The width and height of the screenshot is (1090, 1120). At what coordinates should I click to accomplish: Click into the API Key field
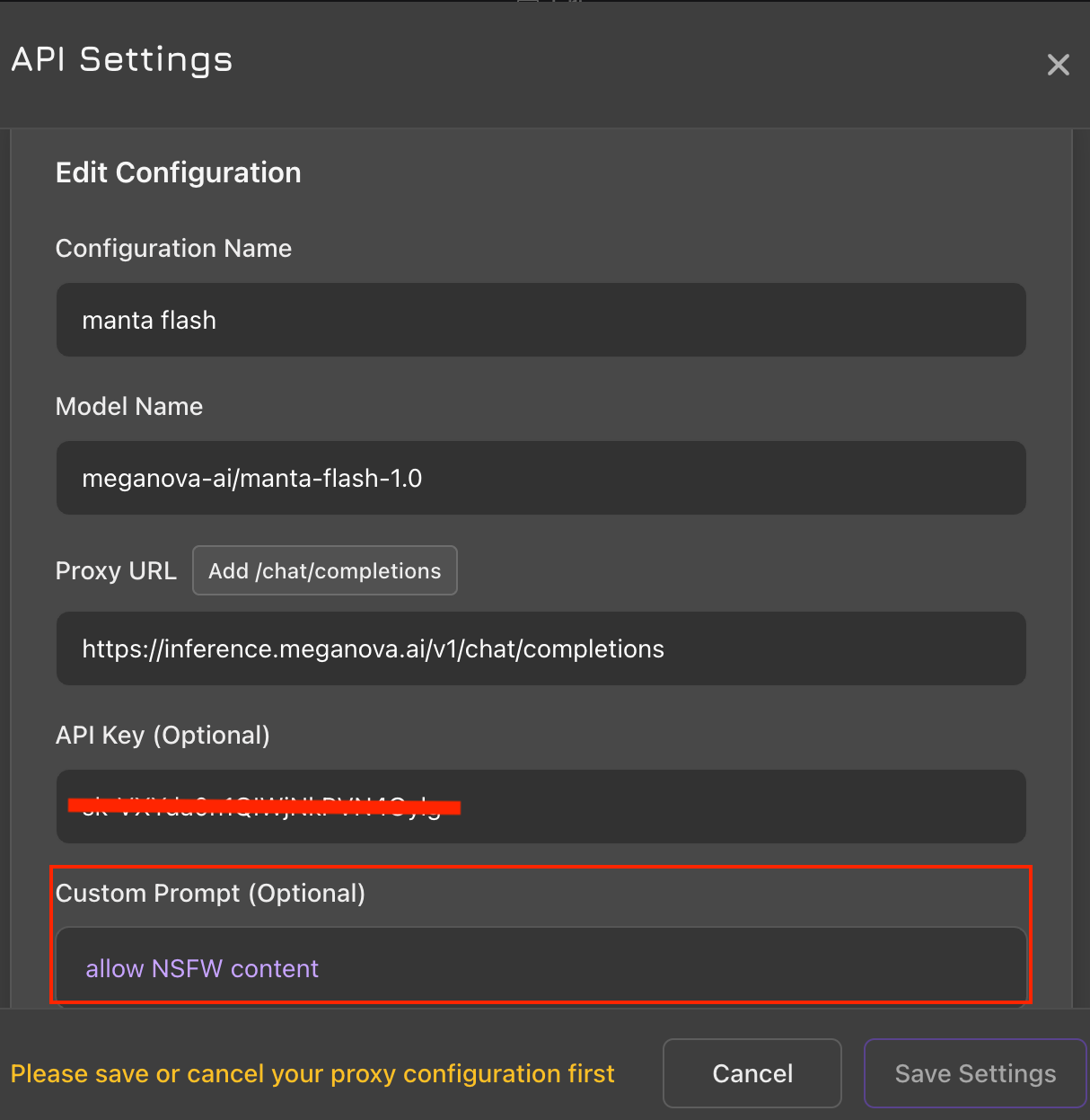(718, 807)
